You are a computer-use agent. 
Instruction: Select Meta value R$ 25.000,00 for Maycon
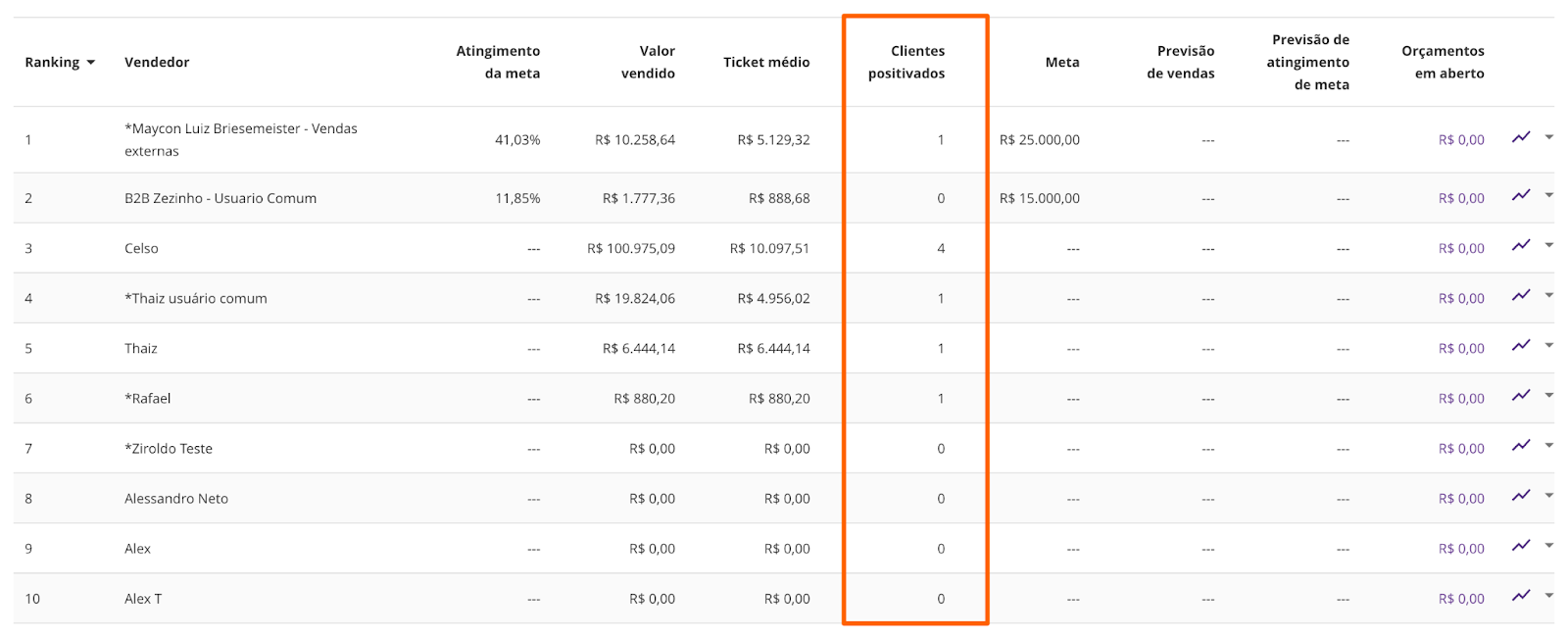(x=1042, y=139)
